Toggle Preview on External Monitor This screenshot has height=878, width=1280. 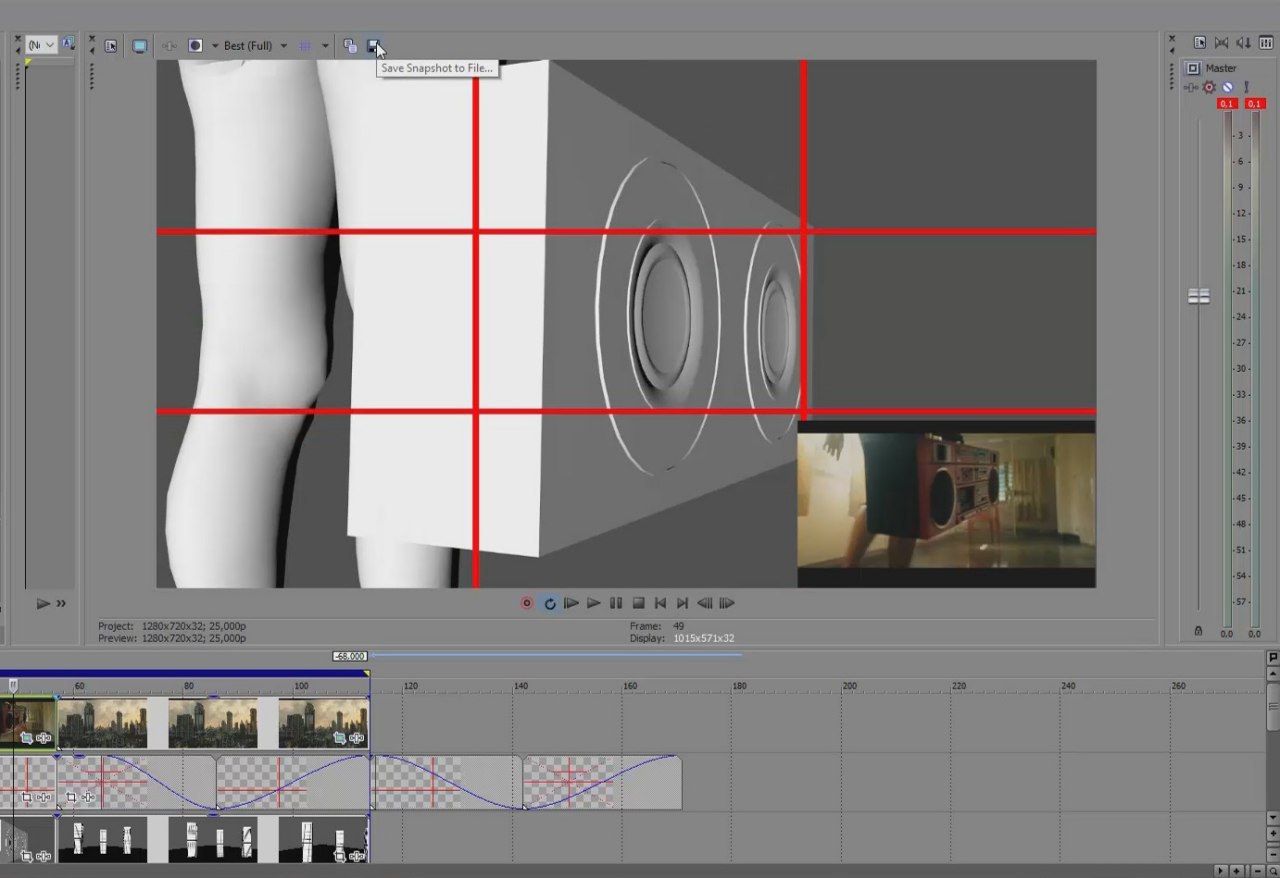tap(140, 46)
